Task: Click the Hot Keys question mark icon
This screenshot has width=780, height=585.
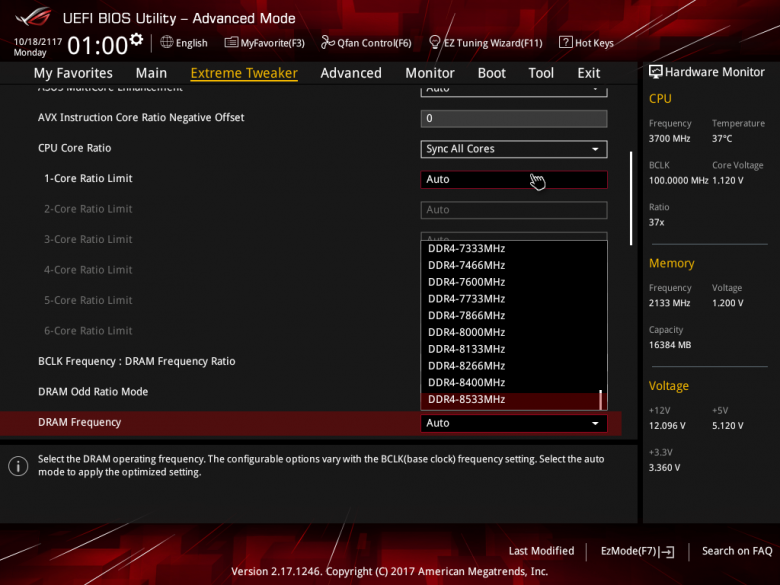Action: (566, 42)
